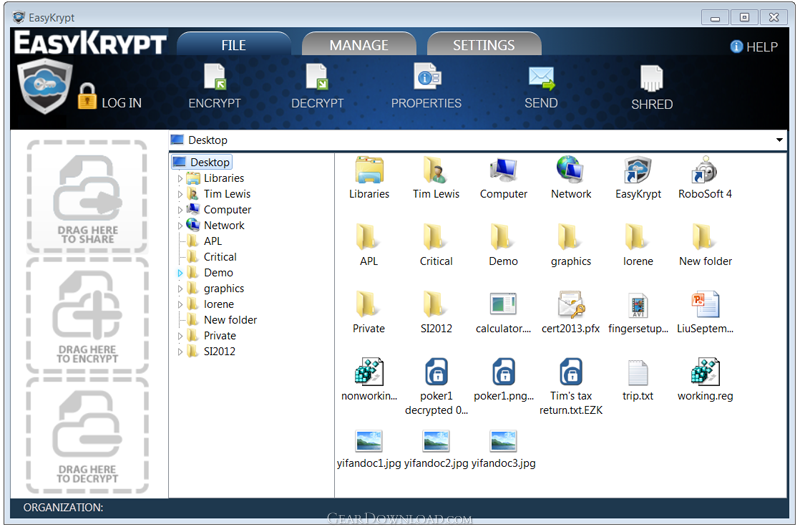Select the Demo folder in file pane

[x=502, y=237]
